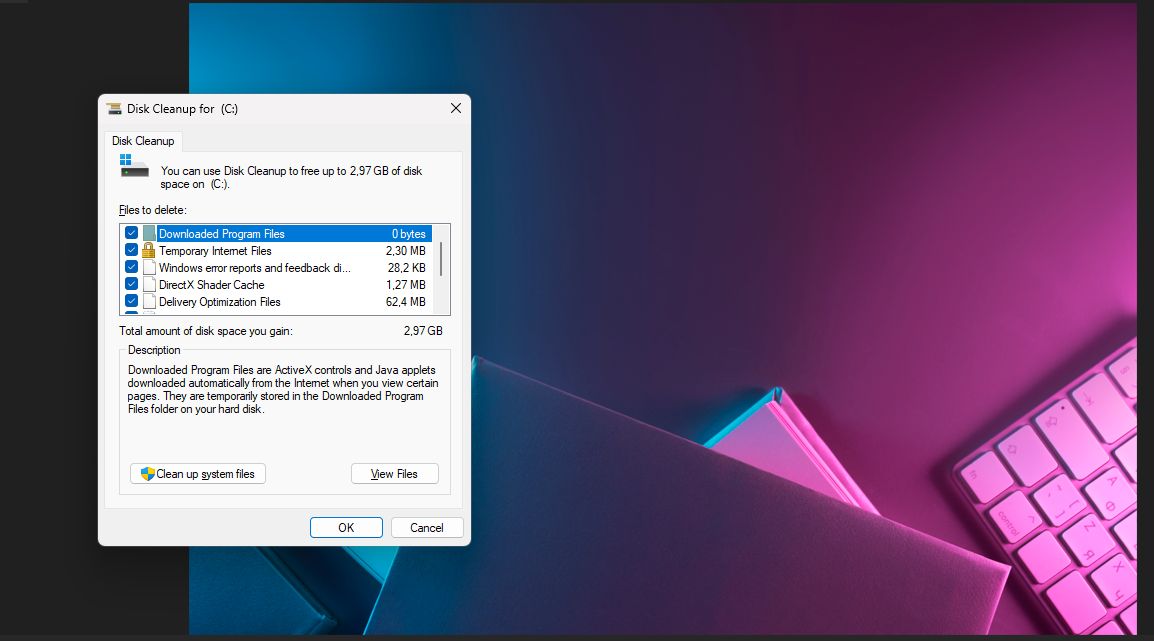Cancel the Disk Cleanup dialog
The width and height of the screenshot is (1154, 641).
(x=427, y=528)
